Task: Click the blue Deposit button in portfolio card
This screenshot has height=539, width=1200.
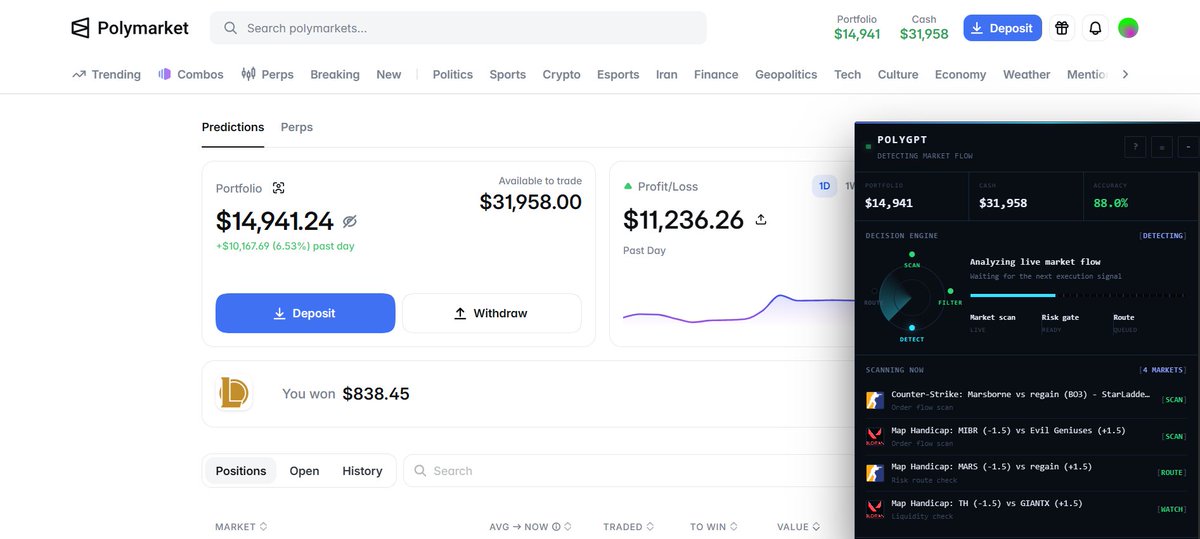Action: [305, 313]
